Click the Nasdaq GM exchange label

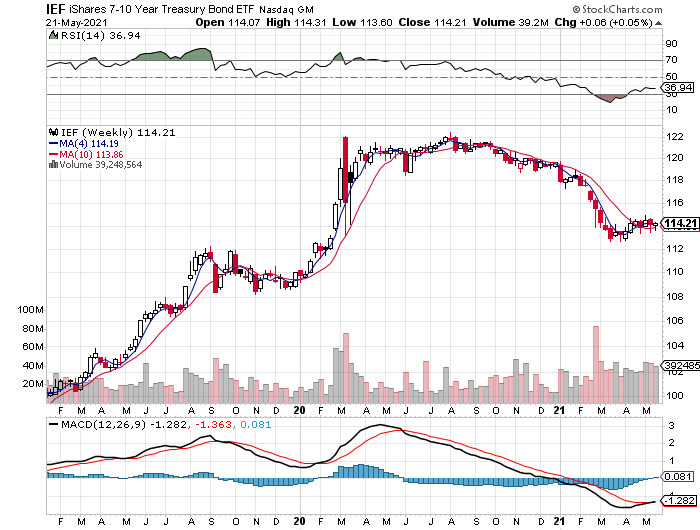287,9
